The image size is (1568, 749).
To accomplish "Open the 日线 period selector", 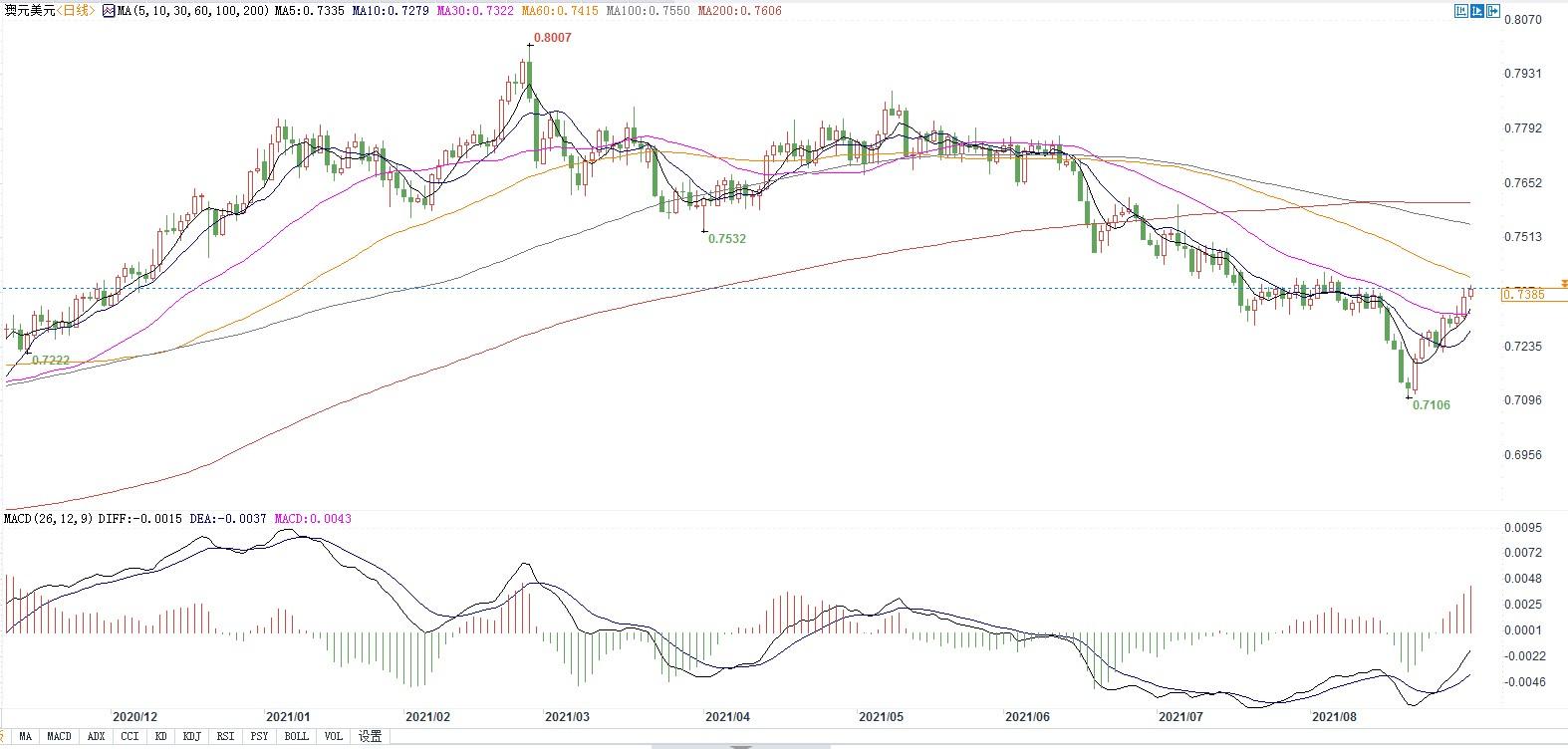I will 76,11.
